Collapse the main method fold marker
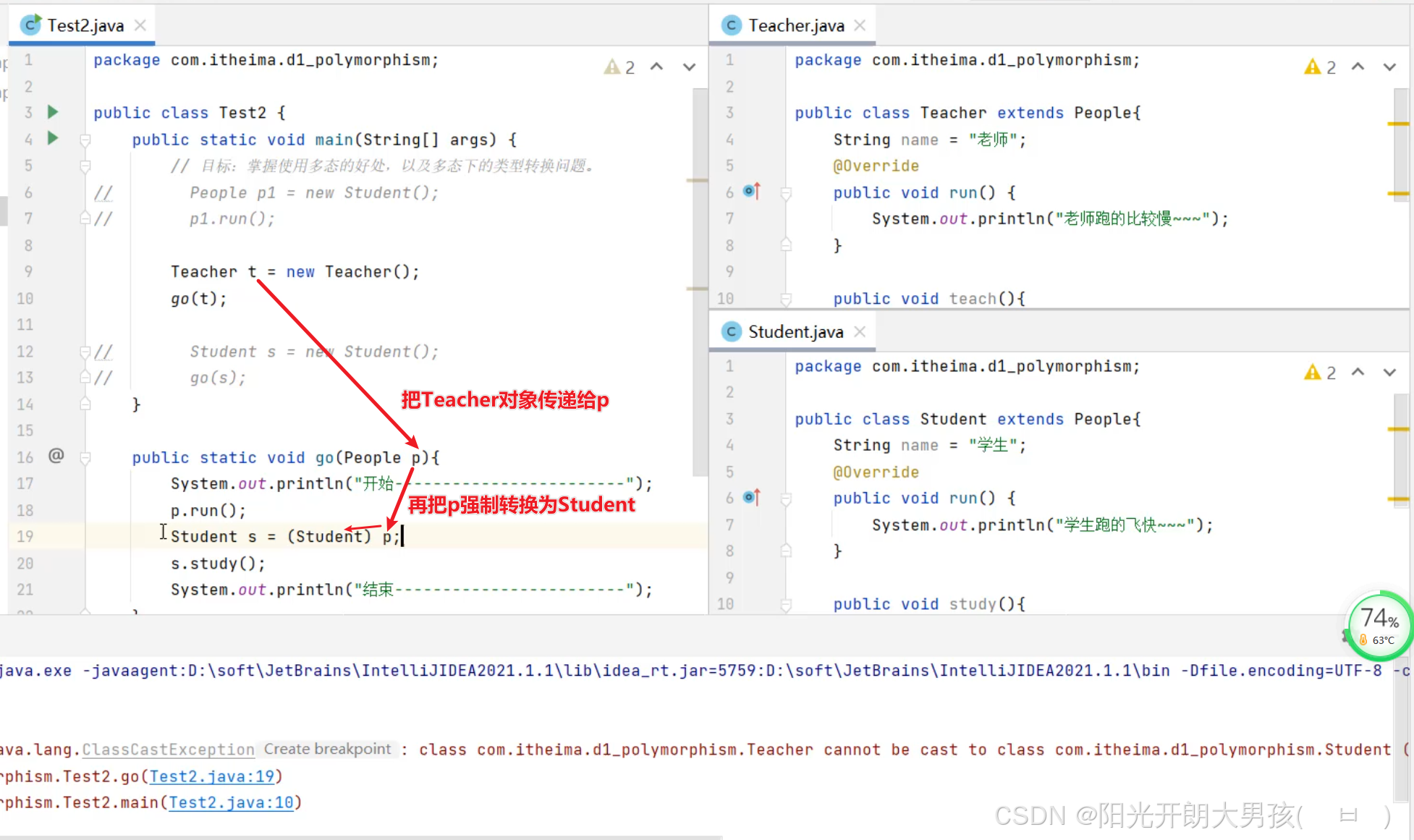Screen dimensions: 1414x840 click(85, 140)
